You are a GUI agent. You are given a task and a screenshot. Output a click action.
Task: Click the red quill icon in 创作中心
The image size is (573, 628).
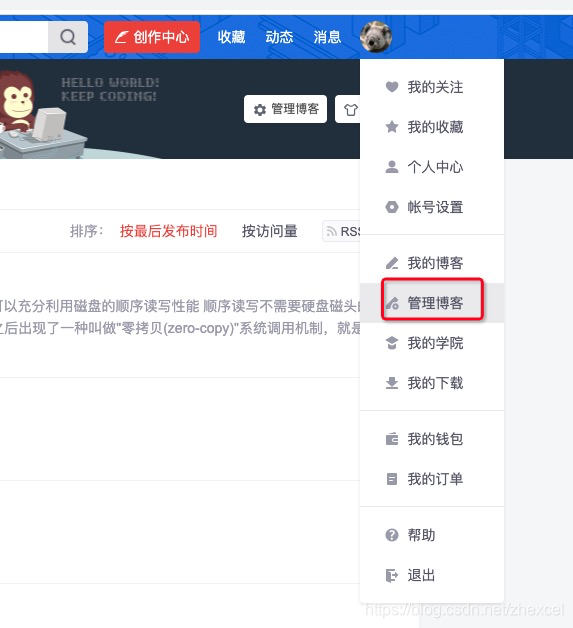point(121,37)
